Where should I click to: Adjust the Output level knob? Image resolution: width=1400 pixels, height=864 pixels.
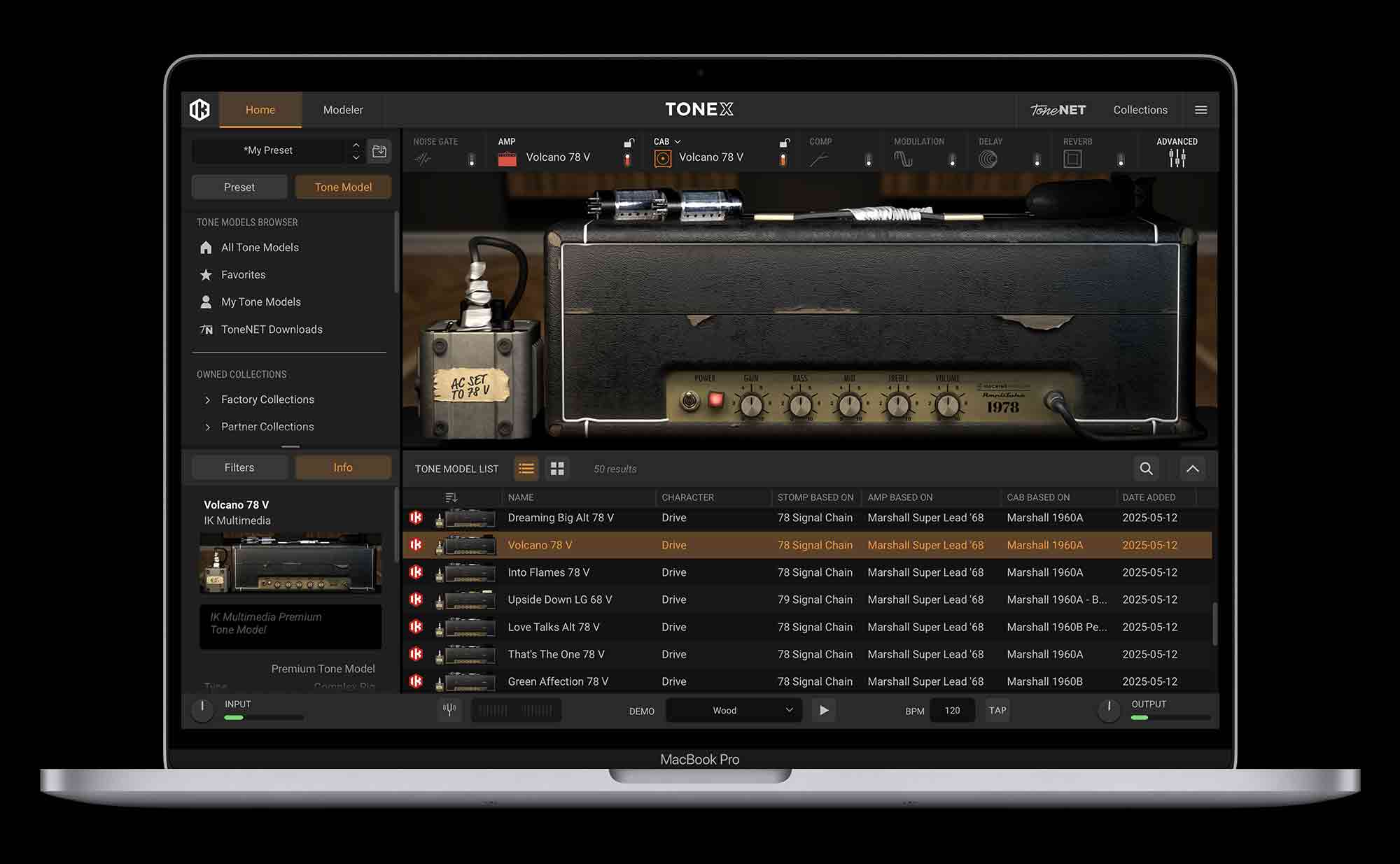1109,710
